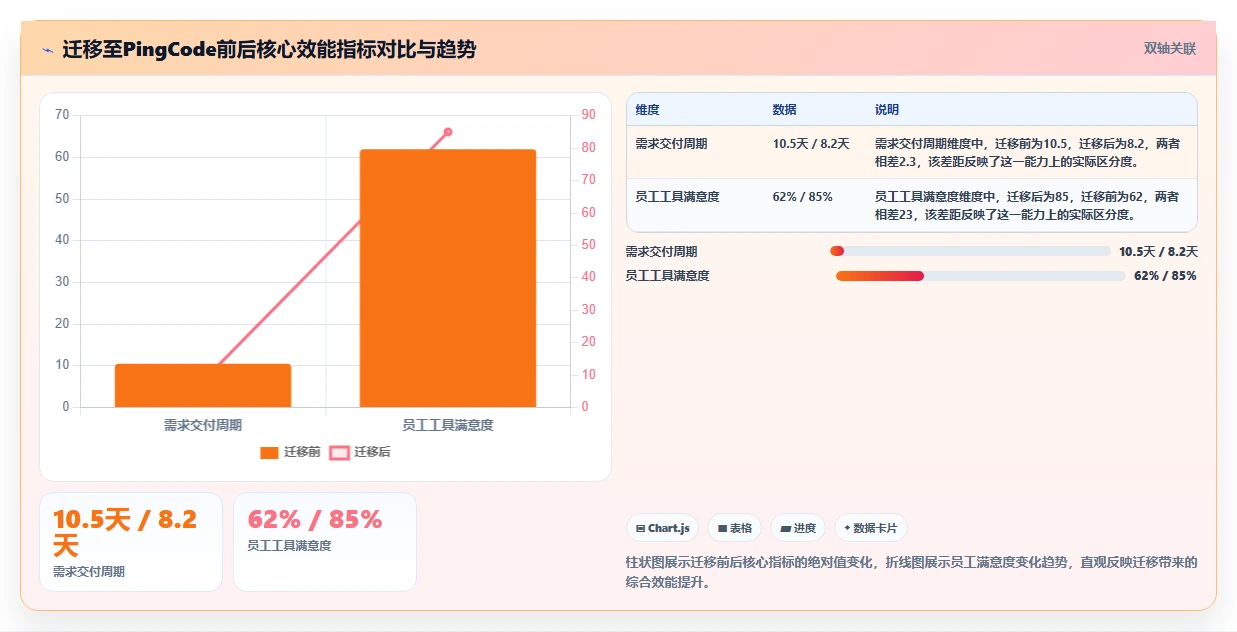
Task: Click the orange 迁移前 legend swatch
Action: [269, 453]
